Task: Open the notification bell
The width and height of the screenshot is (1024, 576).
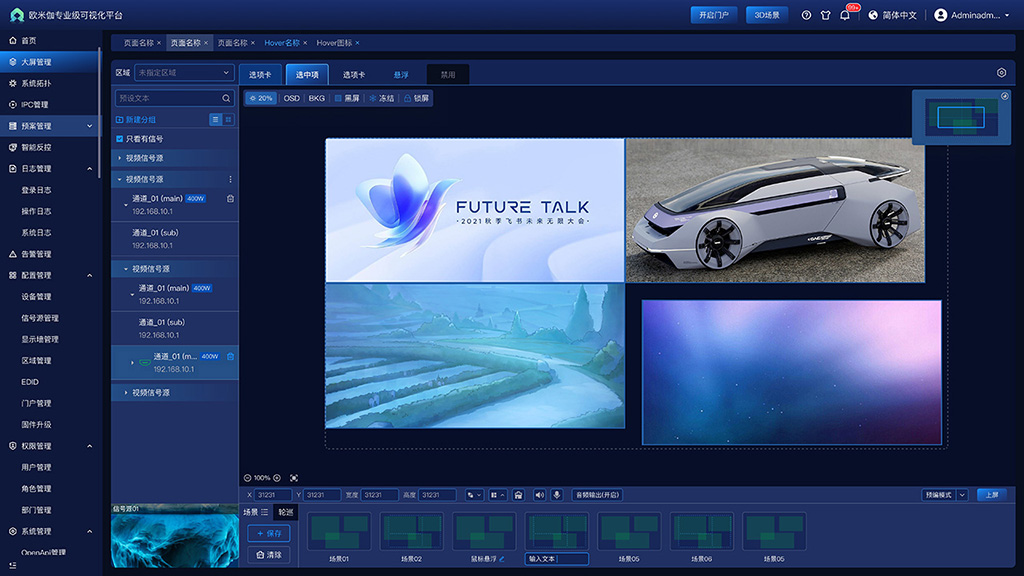Action: (845, 15)
